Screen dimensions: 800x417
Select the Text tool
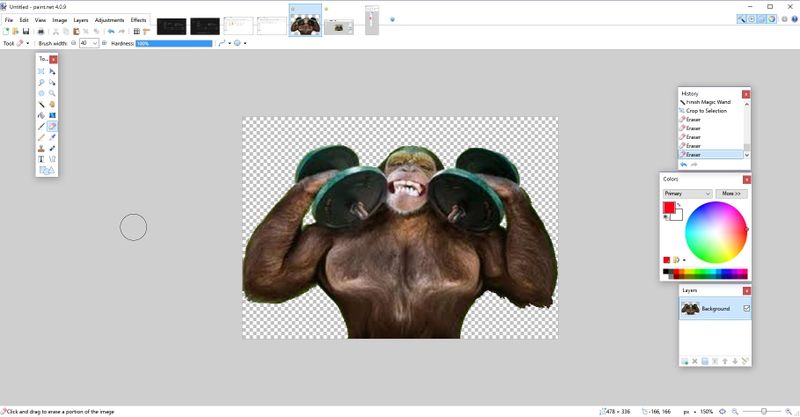coord(41,159)
